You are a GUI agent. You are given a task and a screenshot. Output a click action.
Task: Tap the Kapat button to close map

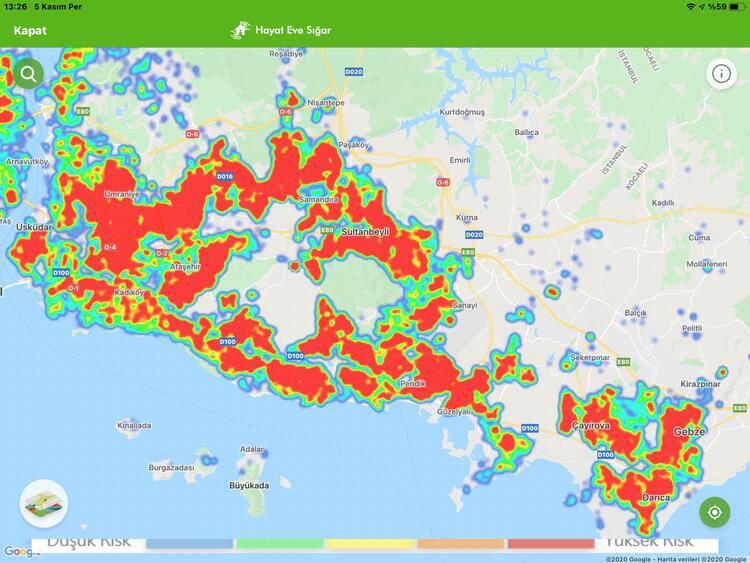tap(30, 30)
